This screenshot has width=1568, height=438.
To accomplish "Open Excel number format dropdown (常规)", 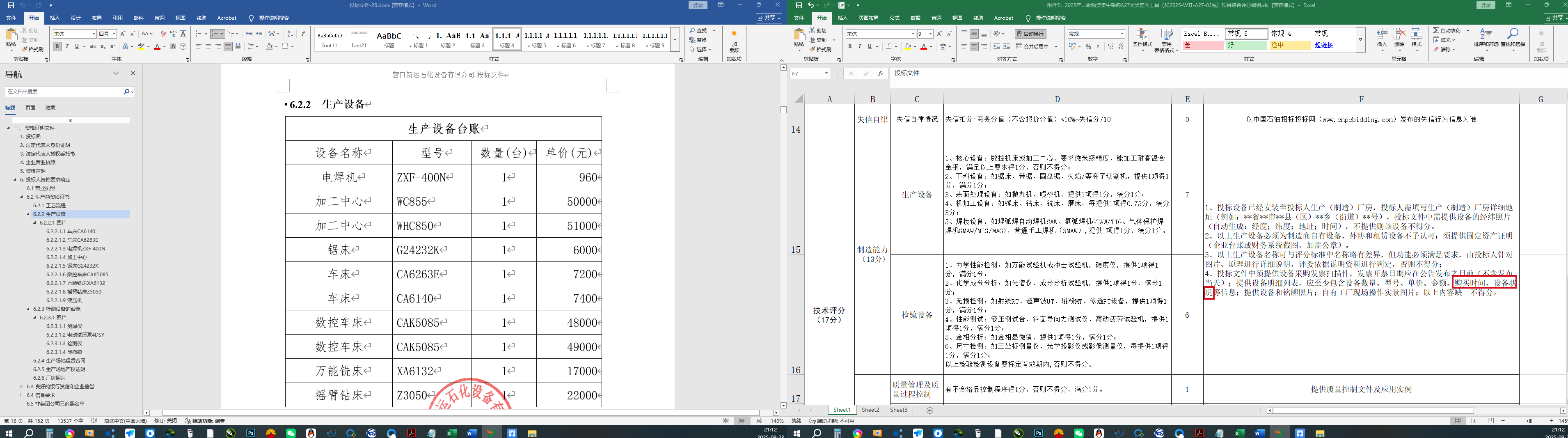I will click(1122, 34).
